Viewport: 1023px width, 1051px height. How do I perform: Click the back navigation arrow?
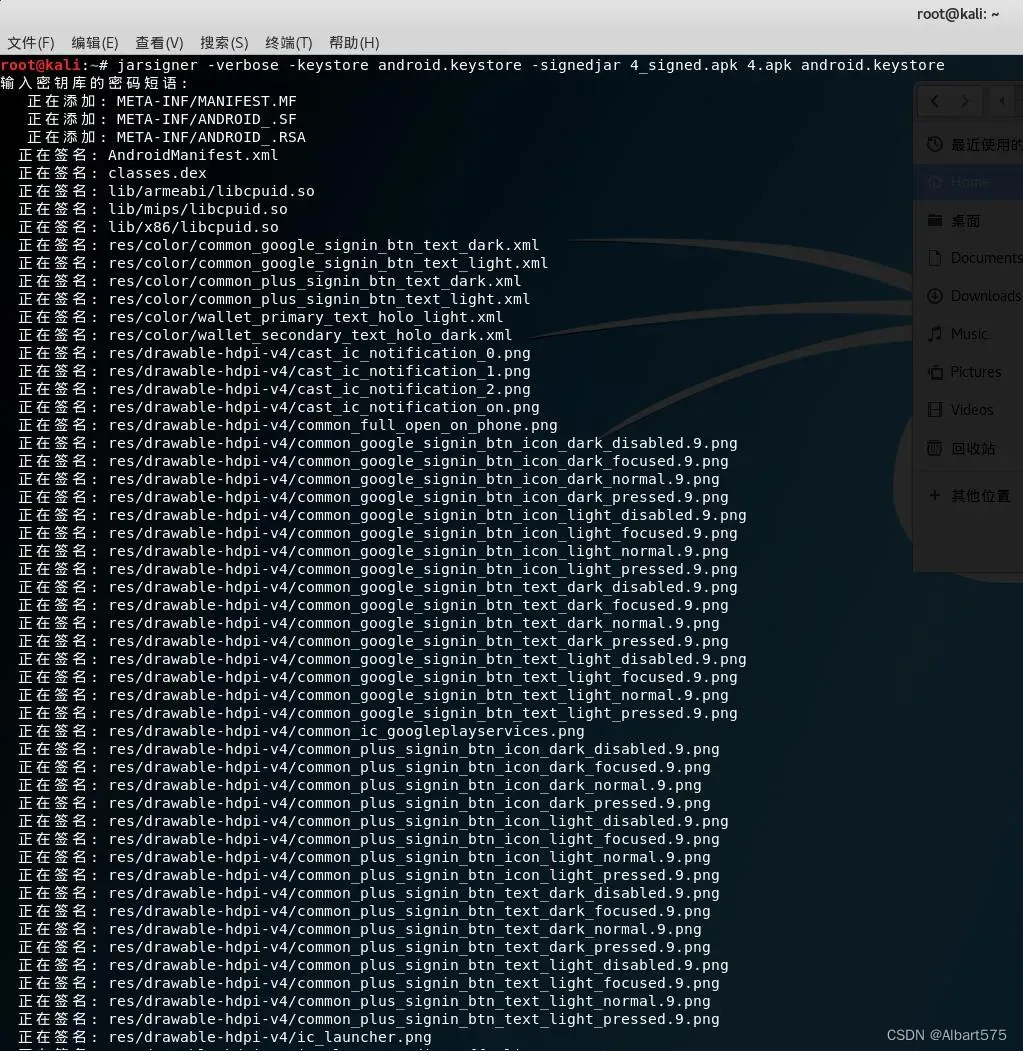[x=934, y=101]
